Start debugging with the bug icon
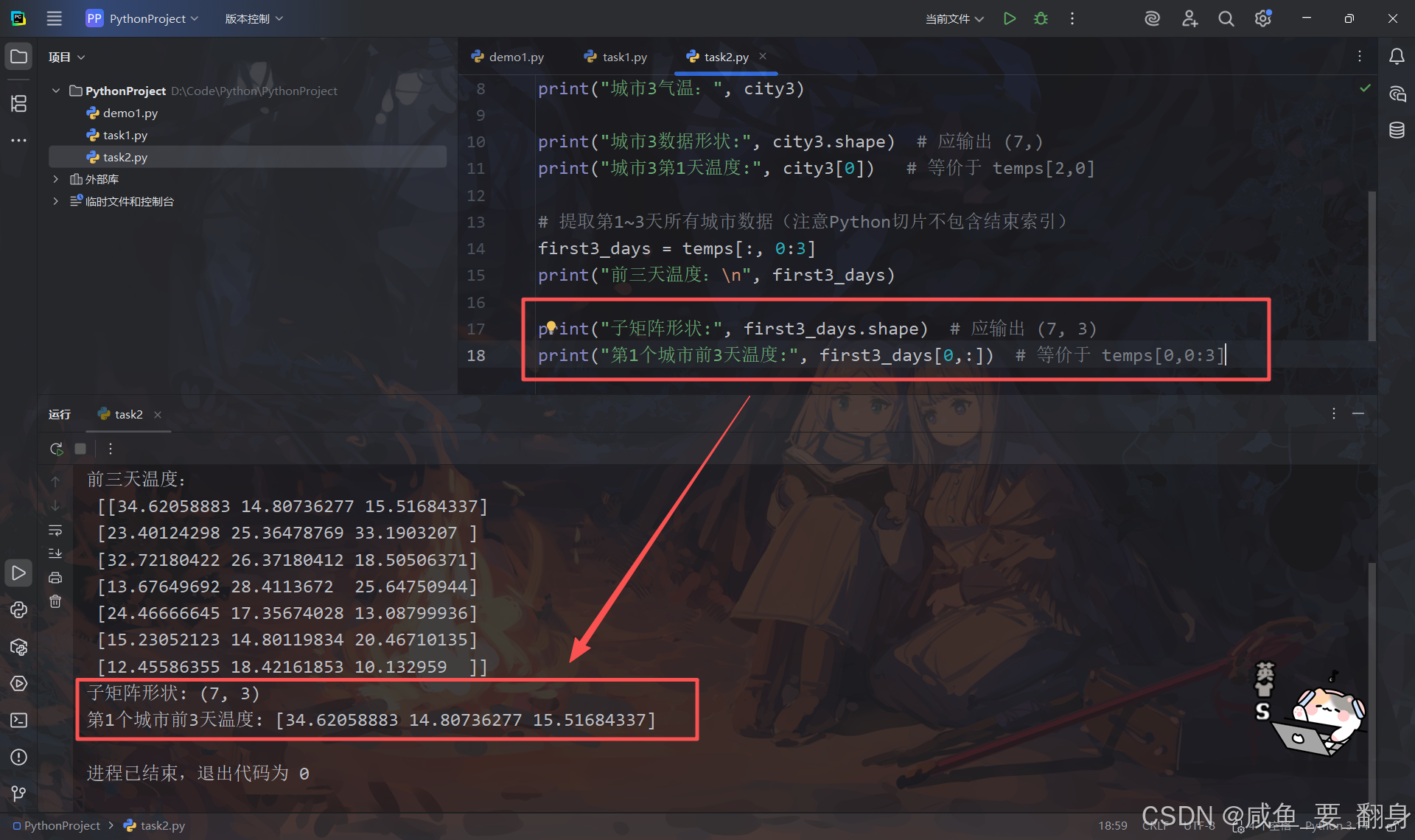 tap(1041, 18)
